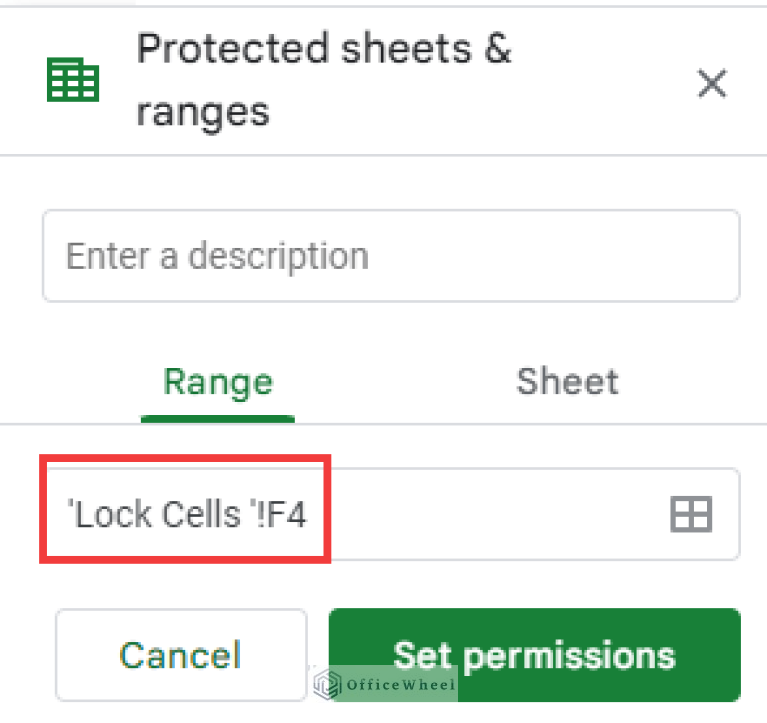Close the Protected sheets & ranges panel
Screen dimensions: 767x723
click(712, 85)
